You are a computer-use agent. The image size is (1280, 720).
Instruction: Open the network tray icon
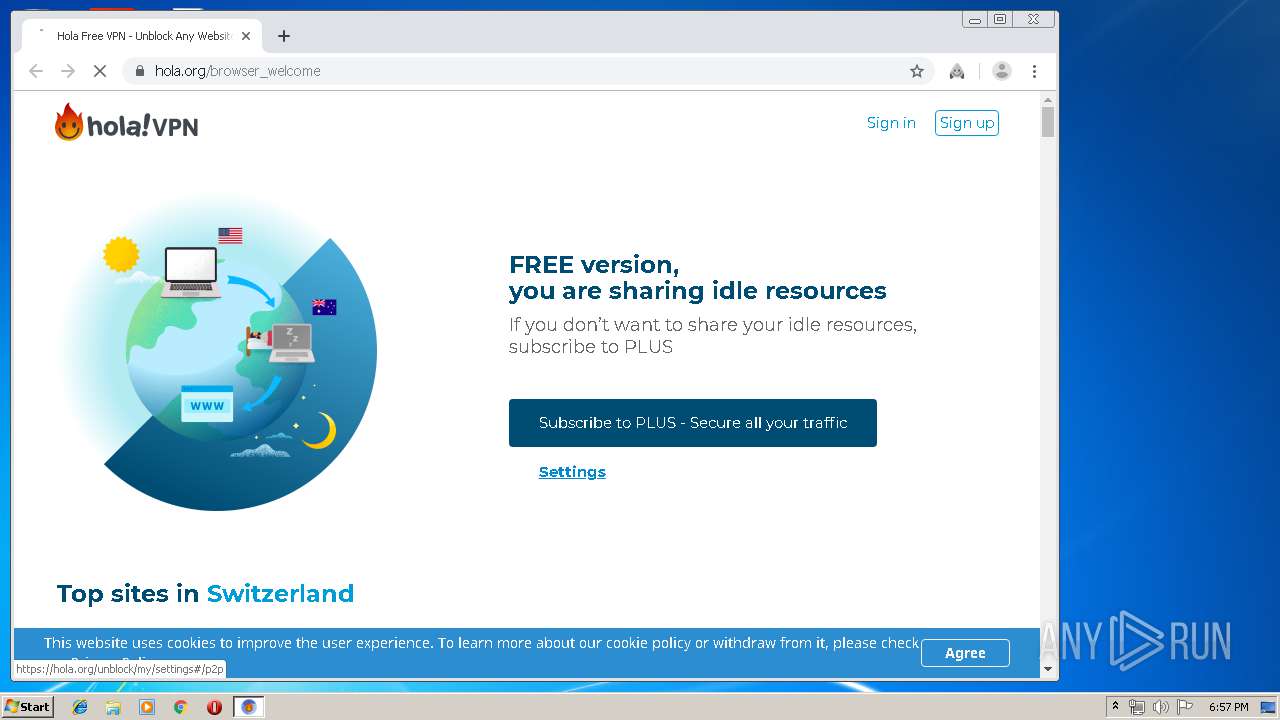click(1137, 707)
